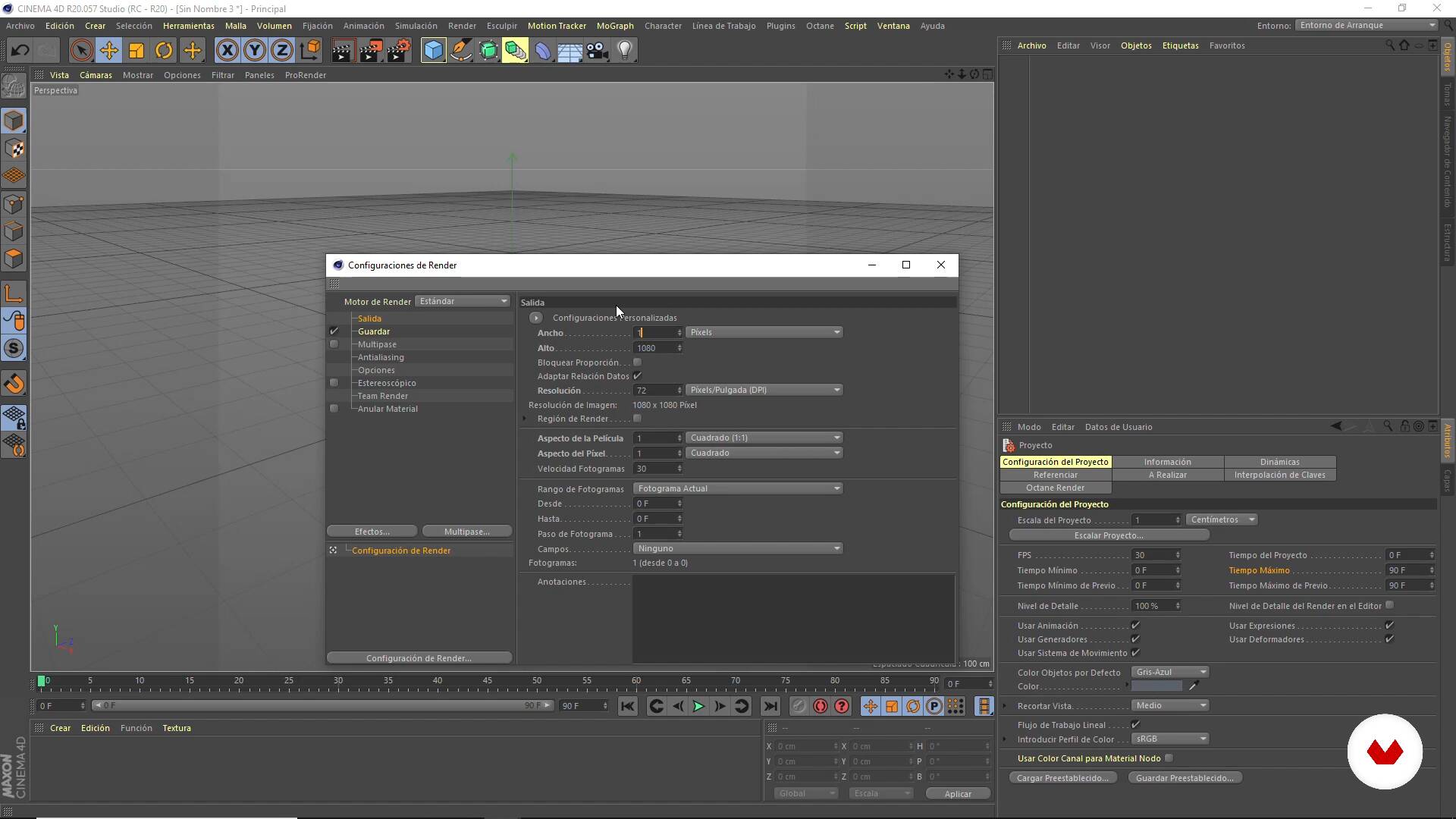The width and height of the screenshot is (1456, 819).
Task: Toggle Usar Animación checkbox
Action: pyautogui.click(x=1135, y=626)
